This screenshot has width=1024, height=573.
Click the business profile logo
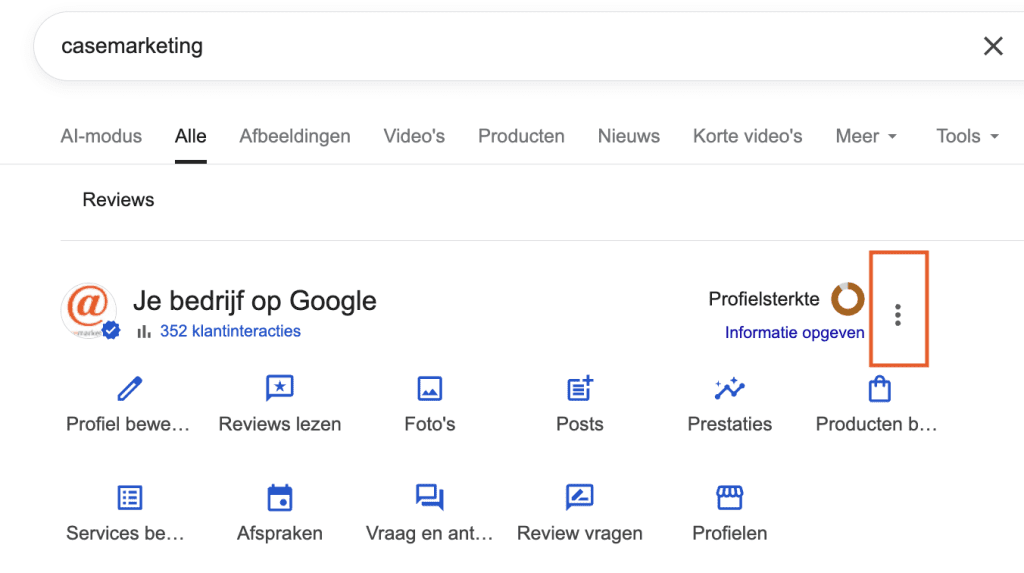tap(89, 310)
